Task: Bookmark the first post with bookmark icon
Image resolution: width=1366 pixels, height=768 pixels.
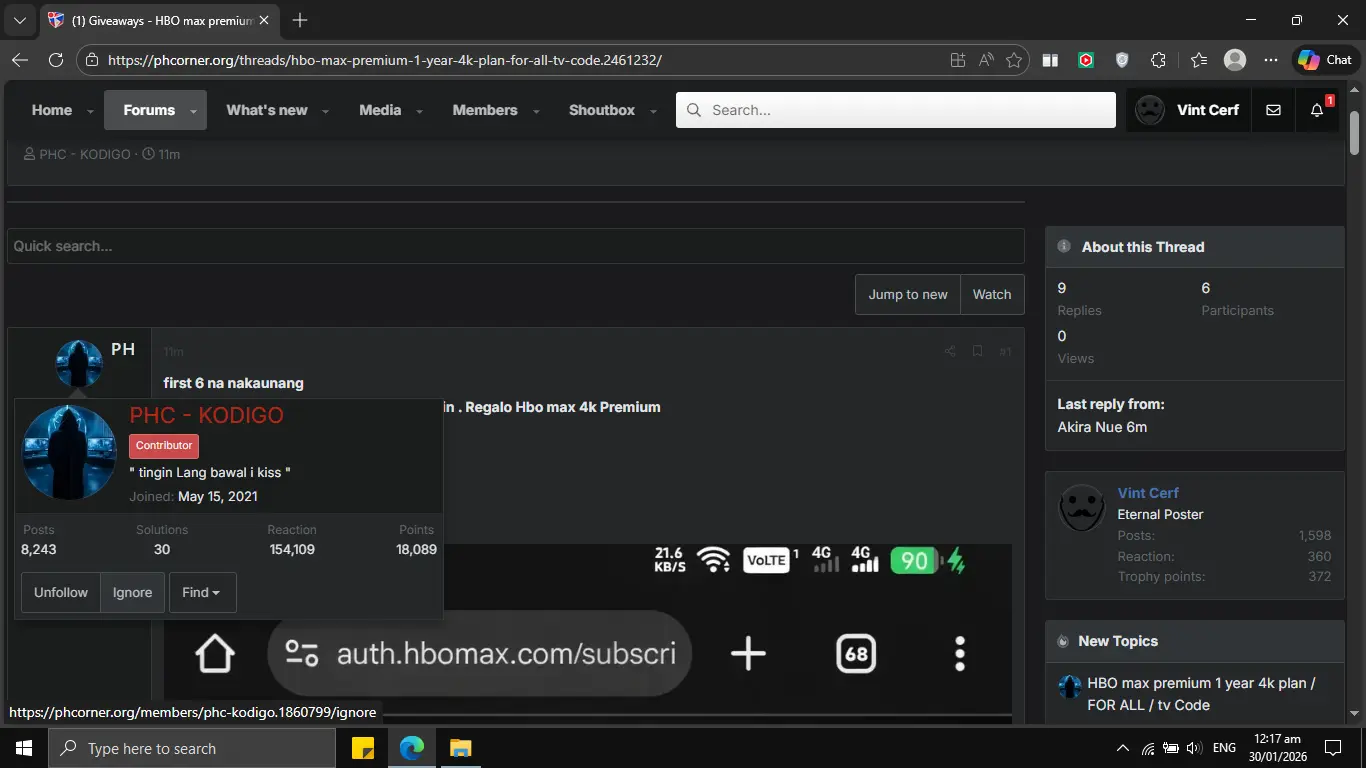Action: coord(977,351)
